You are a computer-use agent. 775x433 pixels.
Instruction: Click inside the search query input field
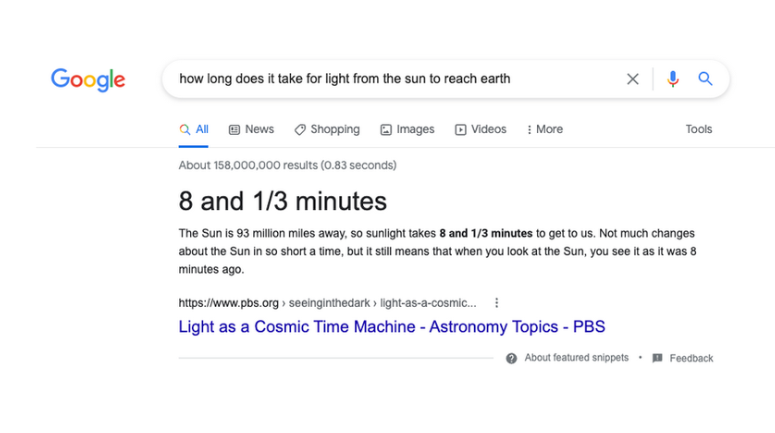pyautogui.click(x=390, y=79)
